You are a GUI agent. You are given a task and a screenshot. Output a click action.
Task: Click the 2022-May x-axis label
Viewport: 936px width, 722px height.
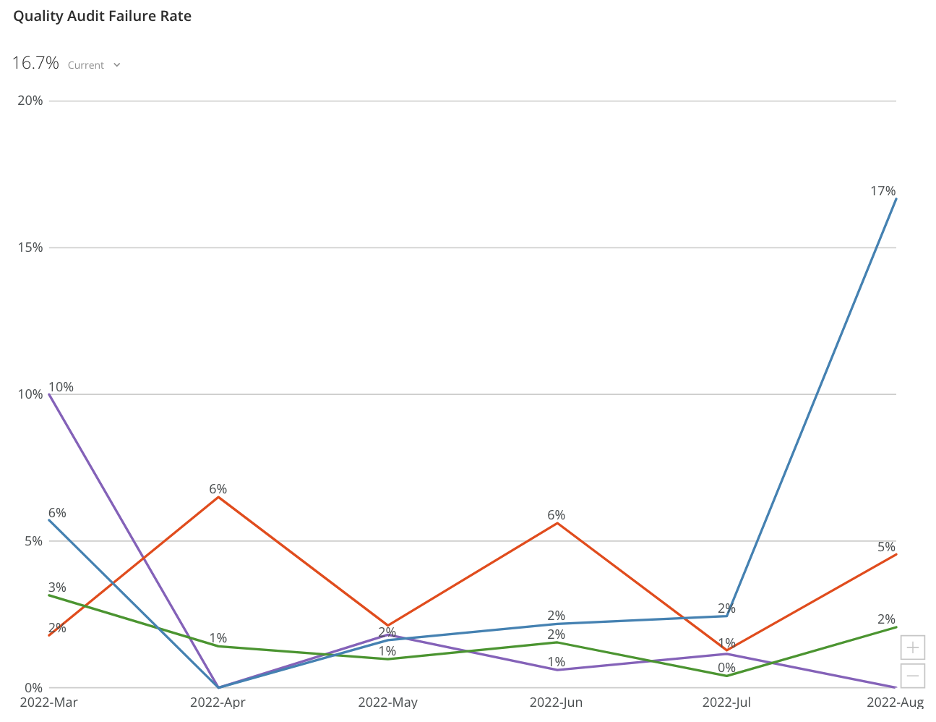[x=388, y=703]
